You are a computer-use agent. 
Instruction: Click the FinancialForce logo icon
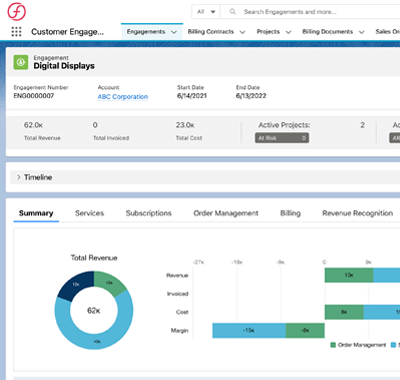click(x=17, y=11)
